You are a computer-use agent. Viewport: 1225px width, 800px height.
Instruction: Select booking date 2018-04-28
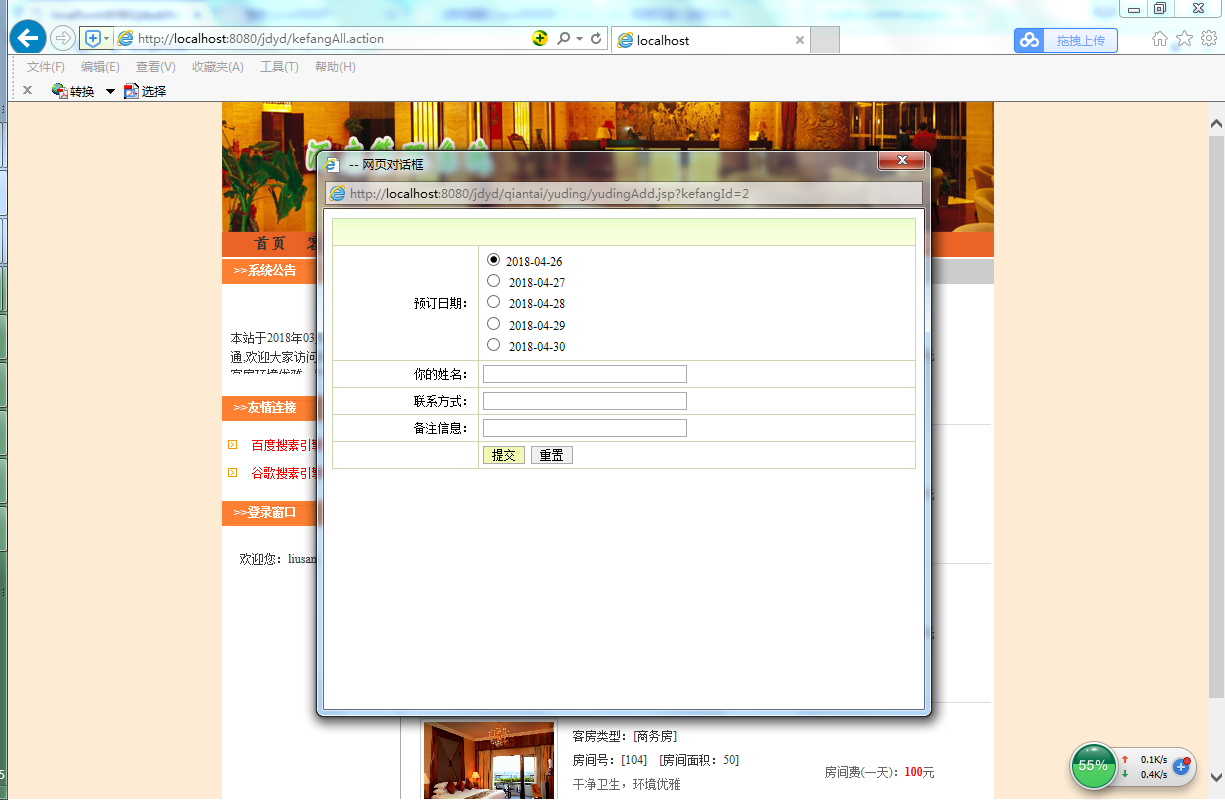pyautogui.click(x=493, y=301)
